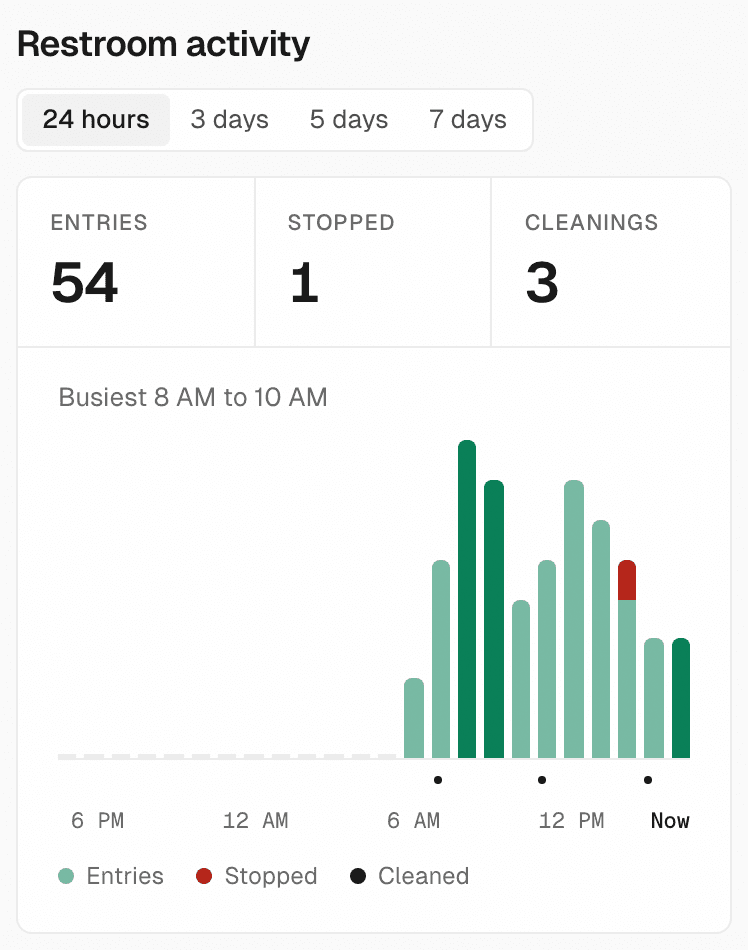Switch to the 5 days range
The height and width of the screenshot is (950, 748).
(349, 119)
